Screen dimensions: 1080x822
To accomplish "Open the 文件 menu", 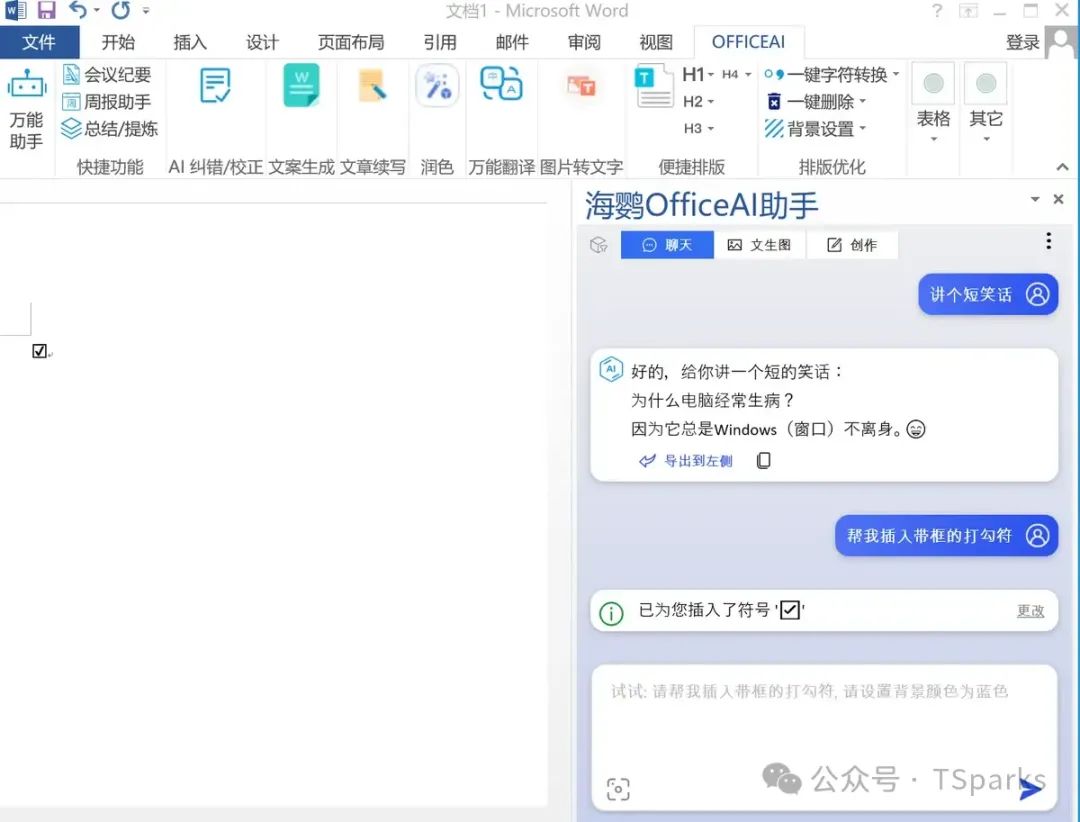I will (39, 42).
